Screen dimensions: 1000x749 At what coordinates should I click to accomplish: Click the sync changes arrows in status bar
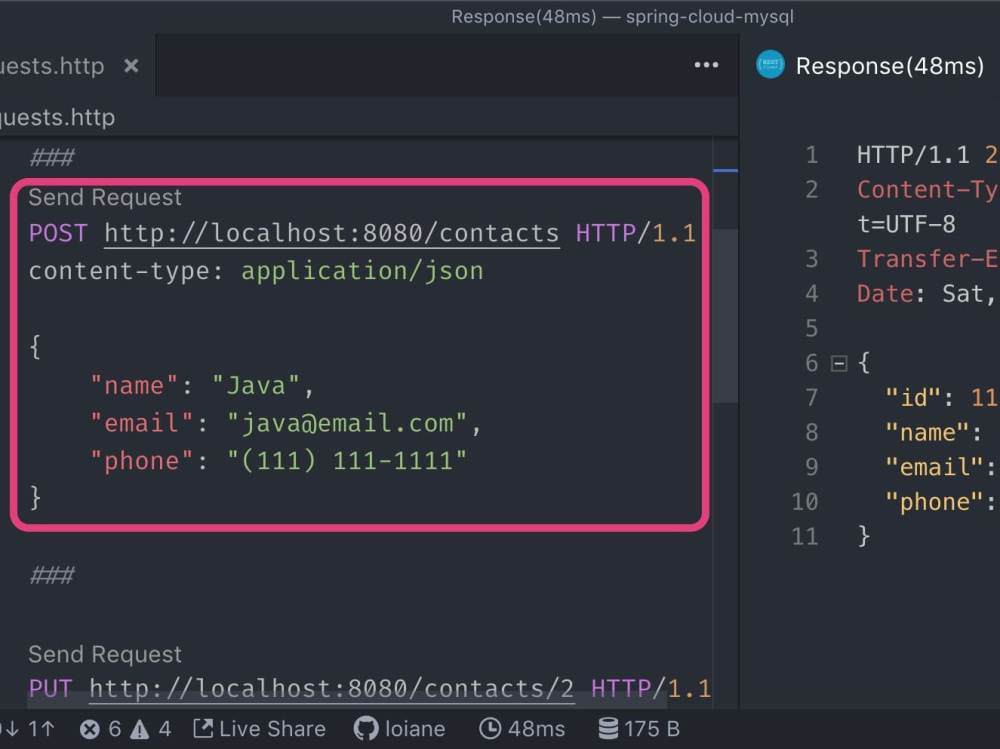tap(29, 729)
